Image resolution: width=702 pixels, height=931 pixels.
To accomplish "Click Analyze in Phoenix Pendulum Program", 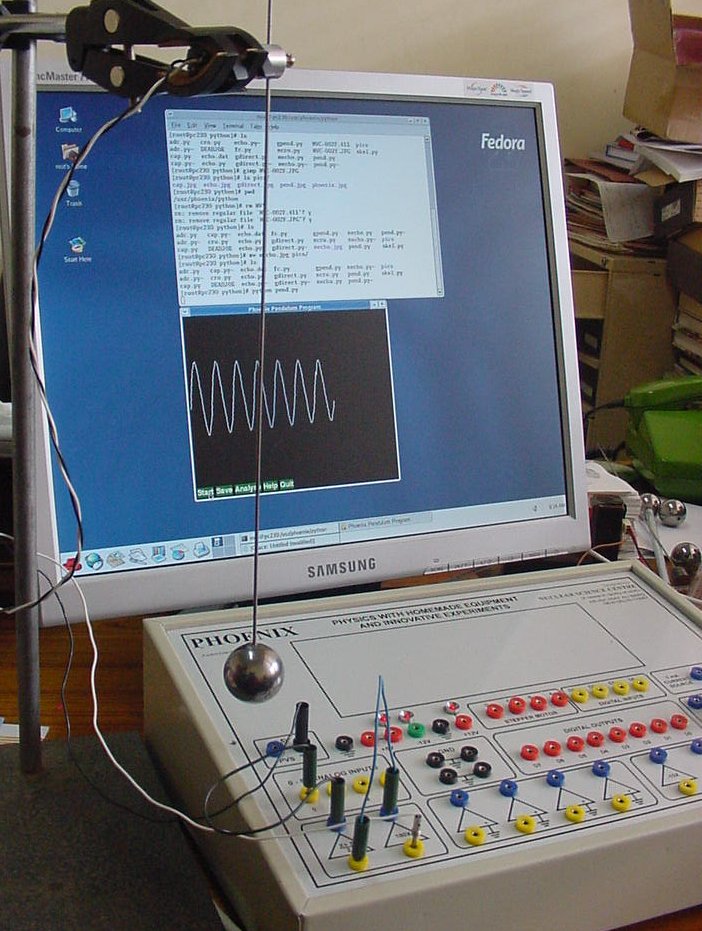I will coord(248,489).
